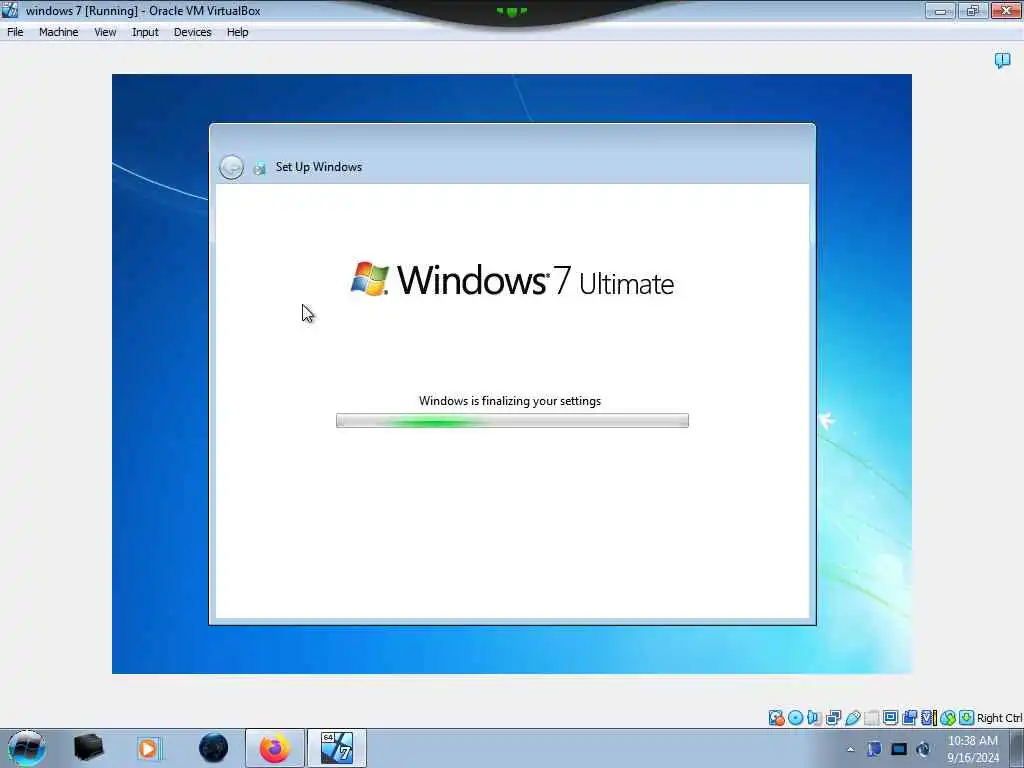Click the back arrow in Set Up Windows
The image size is (1024, 768).
(231, 167)
